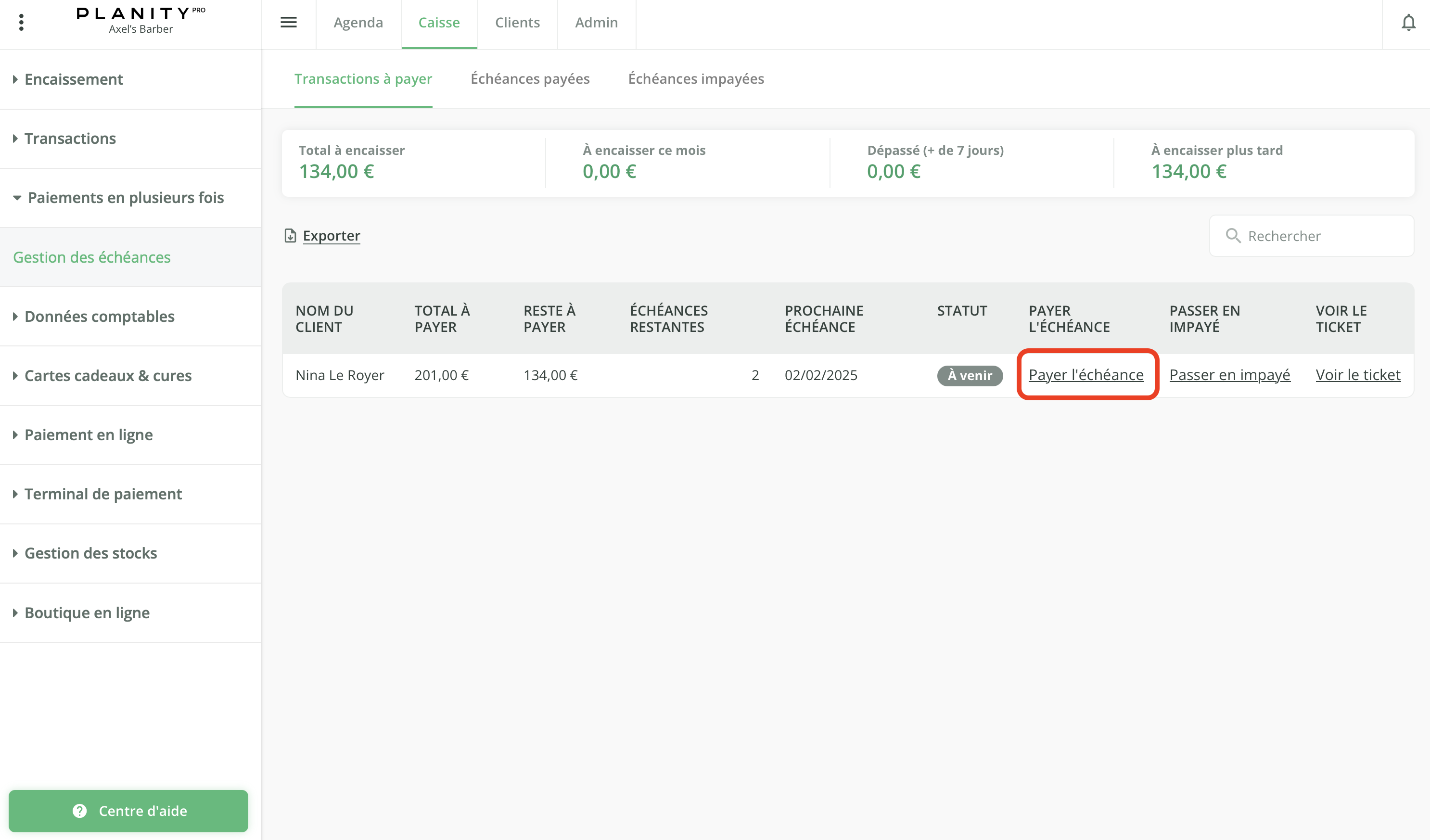1430x840 pixels.
Task: Select Gestion des échéances sidebar item
Action: (92, 257)
